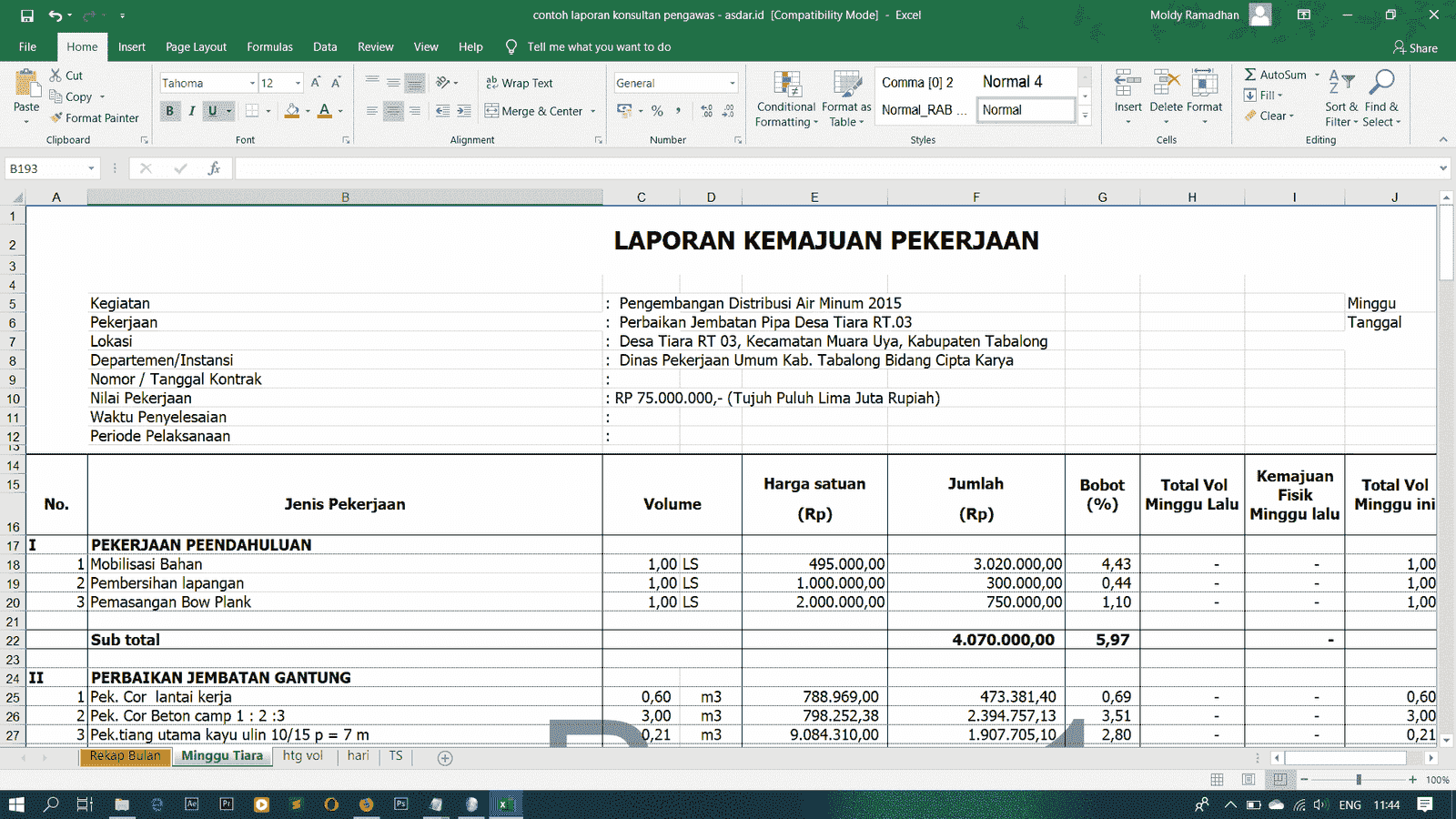Apply the Normal 4 cell style
This screenshot has width=1456, height=819.
point(1012,82)
